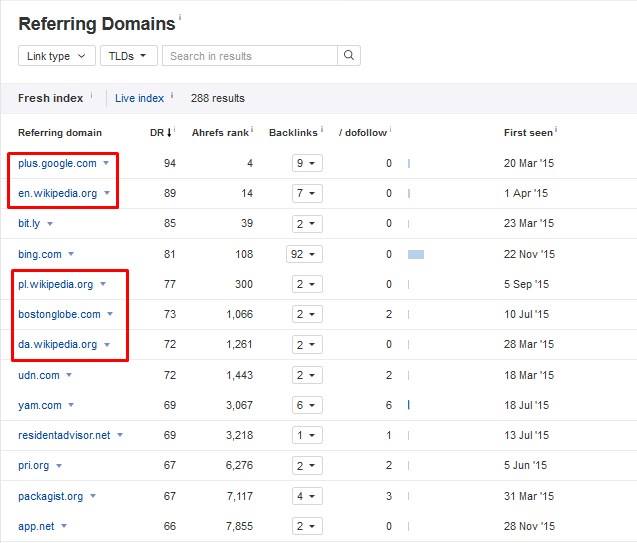Expand plus.google.com backlinks count dropdown

point(306,163)
